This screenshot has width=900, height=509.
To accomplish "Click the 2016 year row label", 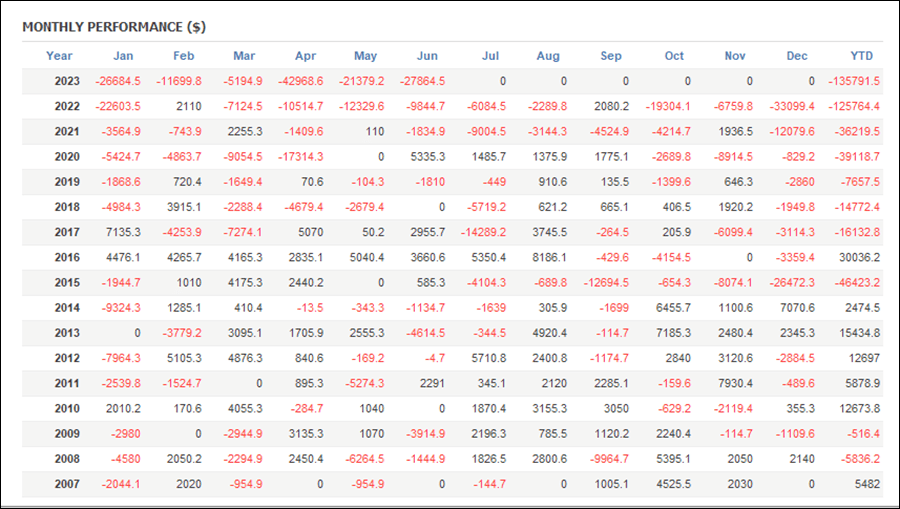I will [67, 257].
